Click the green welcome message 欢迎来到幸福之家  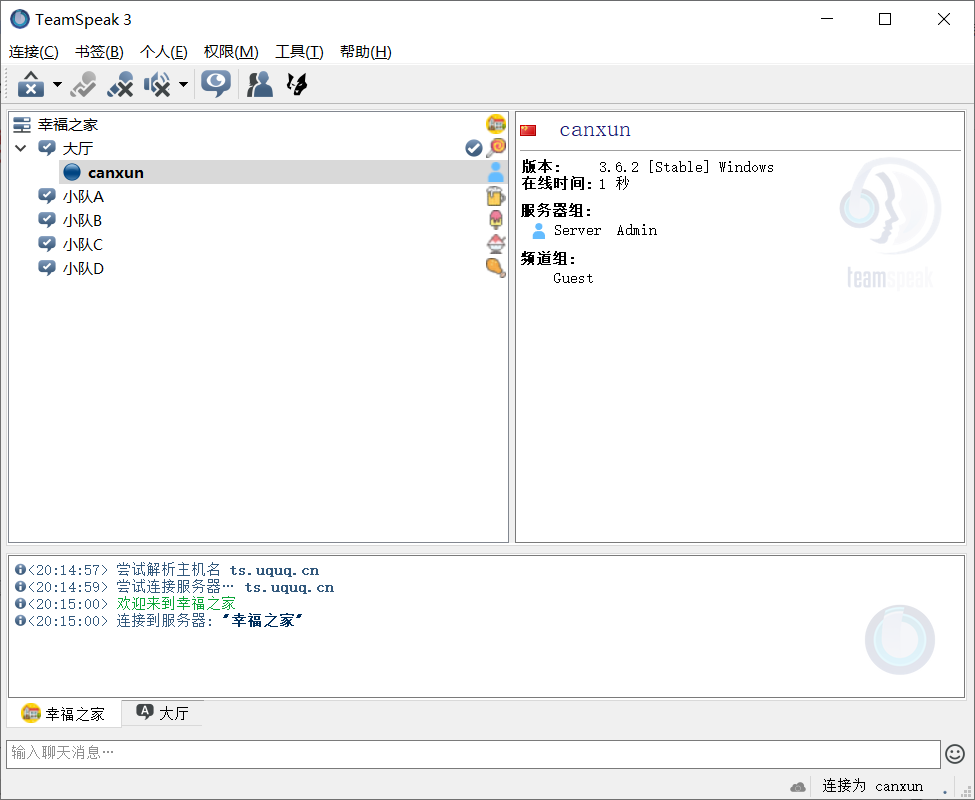click(x=176, y=604)
